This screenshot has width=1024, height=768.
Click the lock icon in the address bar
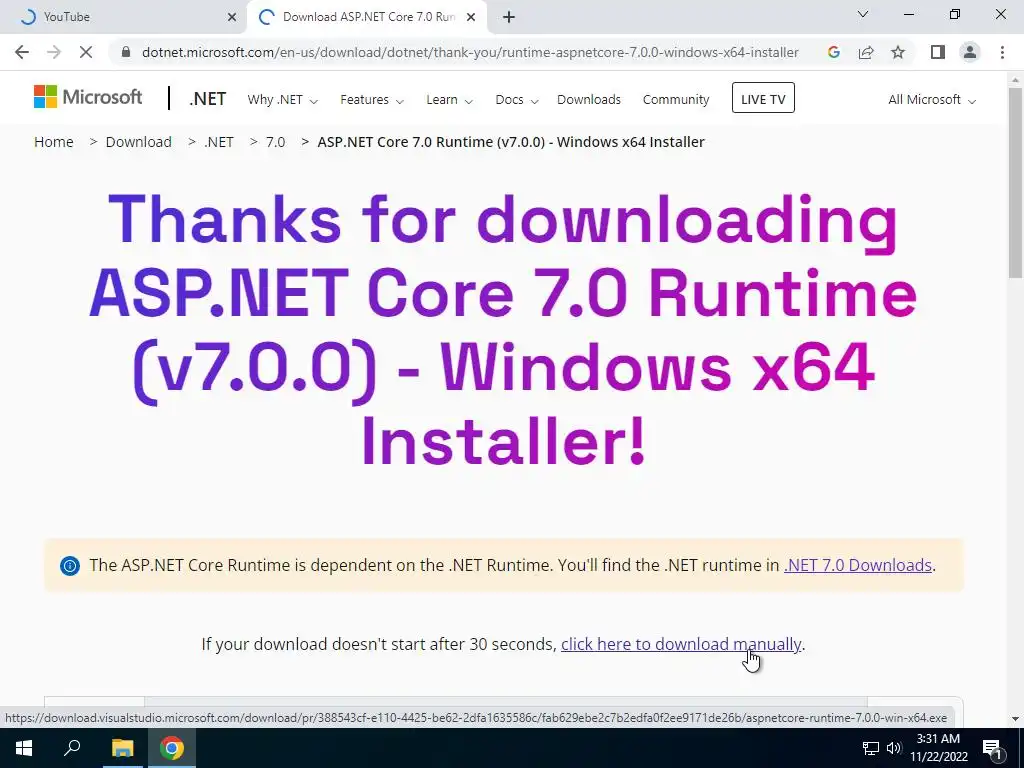(x=126, y=52)
